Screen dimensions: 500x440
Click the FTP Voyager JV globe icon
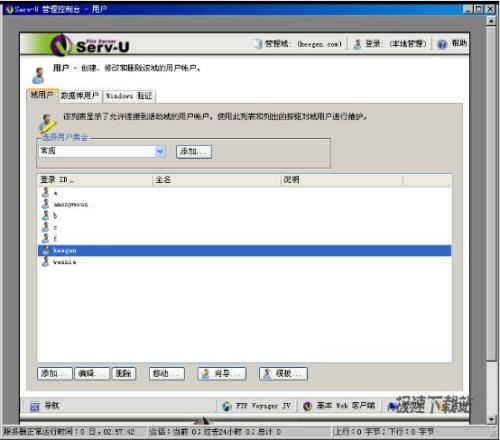227,406
